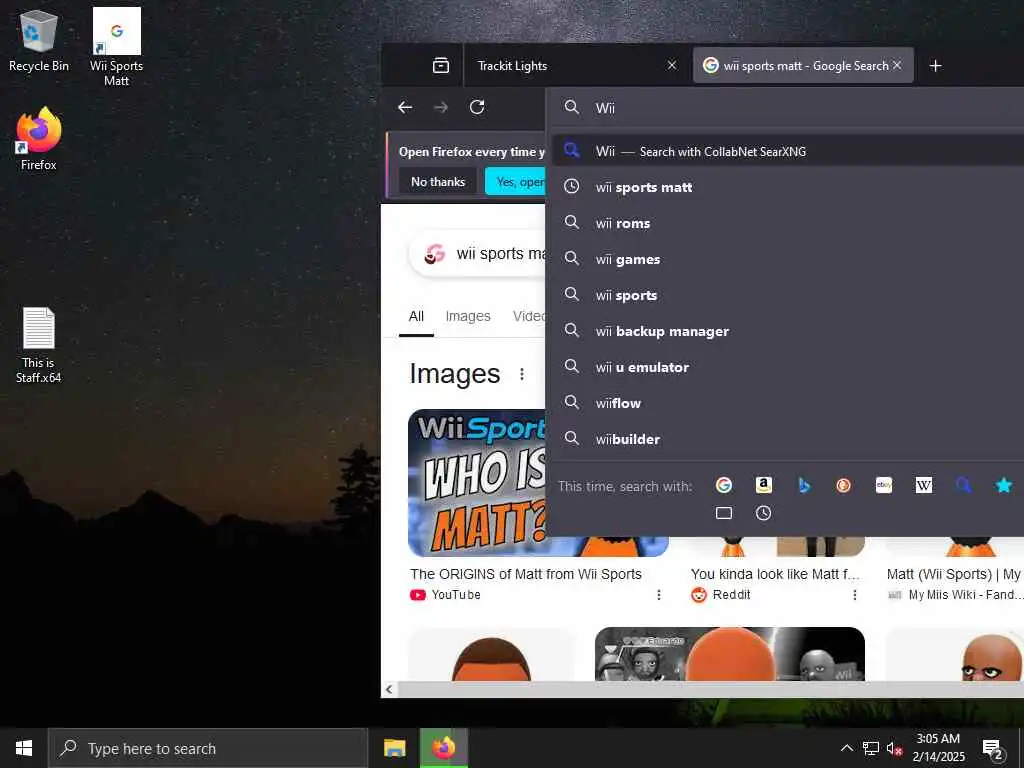The width and height of the screenshot is (1024, 768).
Task: Search History using the clock icon in the engine row
Action: tap(763, 513)
